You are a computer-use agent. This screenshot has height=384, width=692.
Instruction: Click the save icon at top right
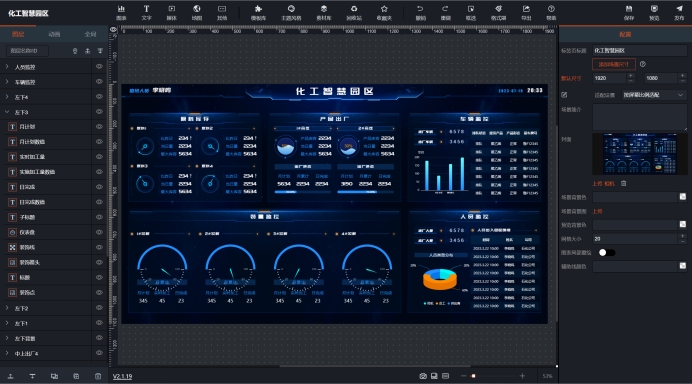click(629, 12)
